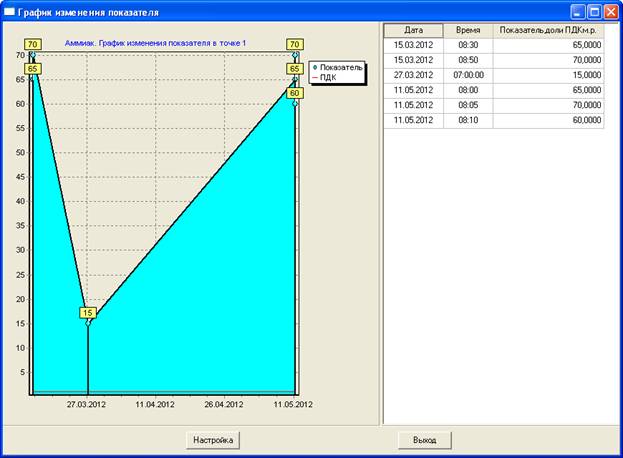Click the red ПДК legend line
Viewport: 623px width, 458px height.
316,77
